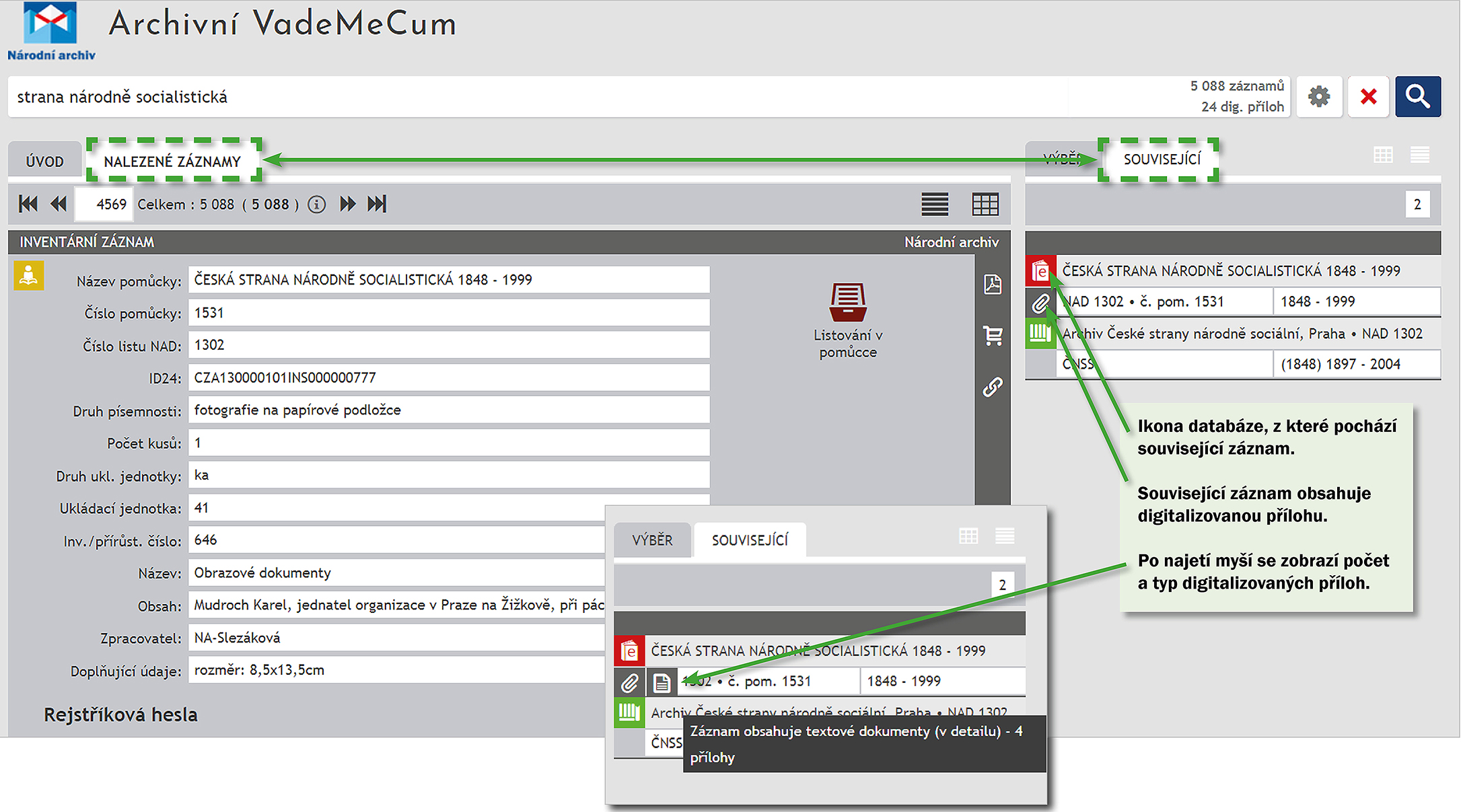
Task: Click green fonds icon in inset panel
Action: click(629, 713)
